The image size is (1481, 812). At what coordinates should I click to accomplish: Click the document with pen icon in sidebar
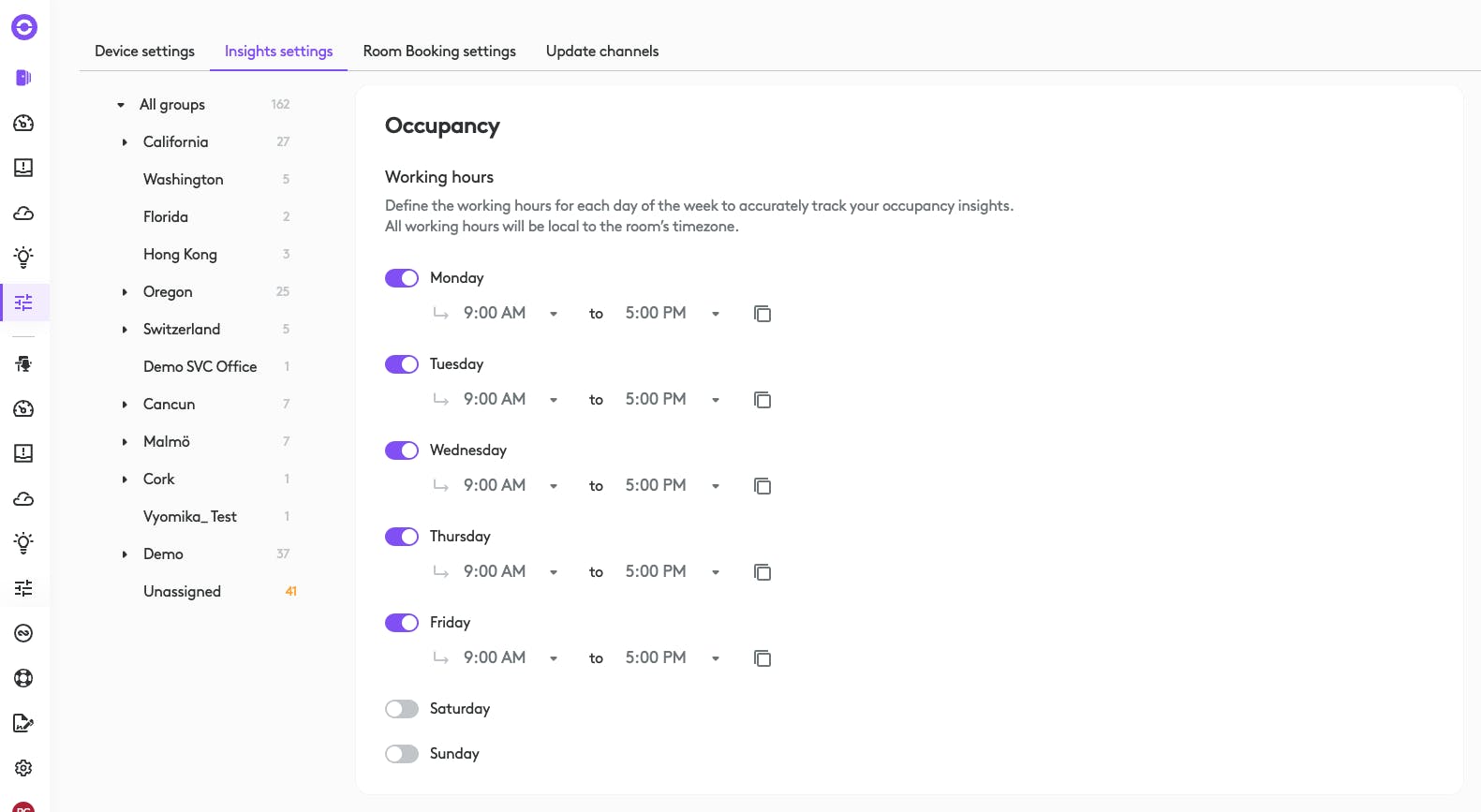coord(24,723)
